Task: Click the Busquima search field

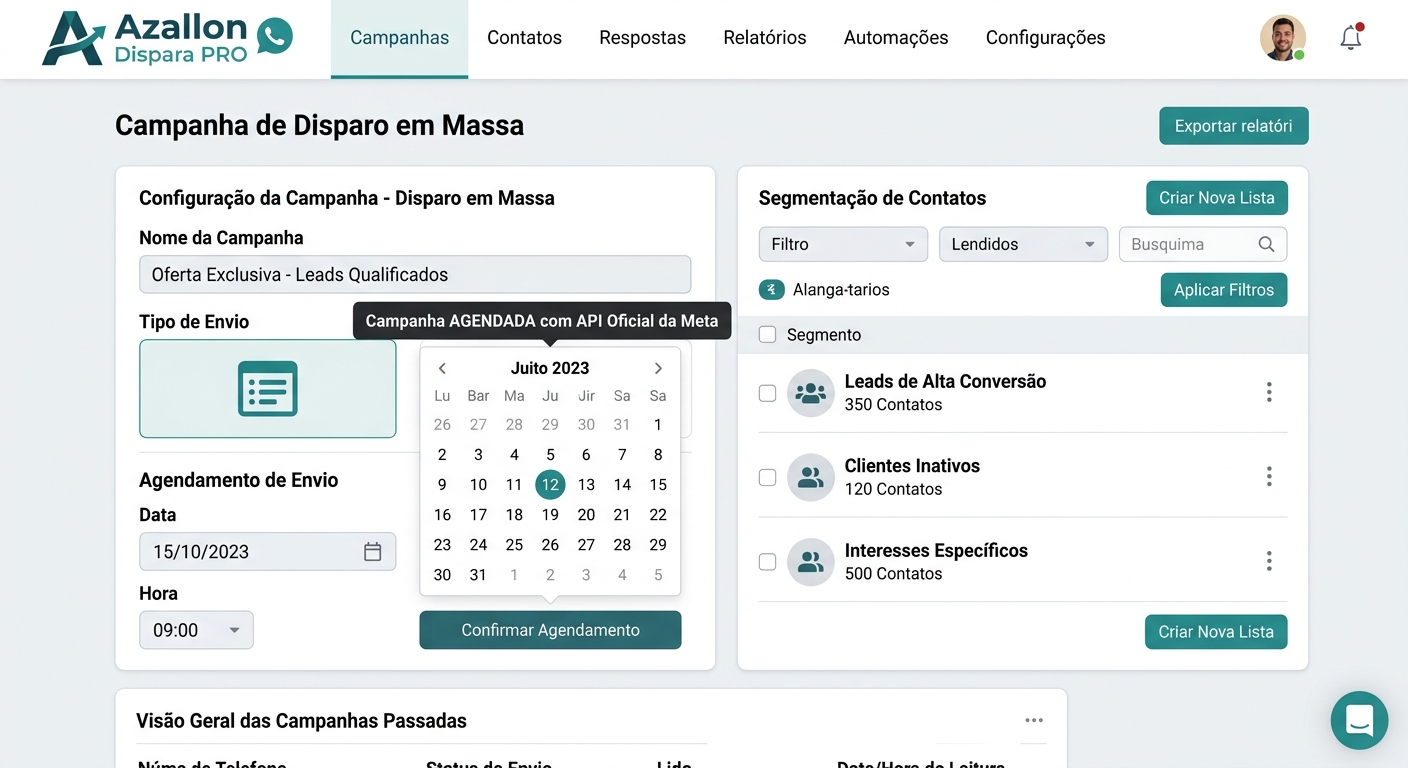Action: click(x=1203, y=244)
